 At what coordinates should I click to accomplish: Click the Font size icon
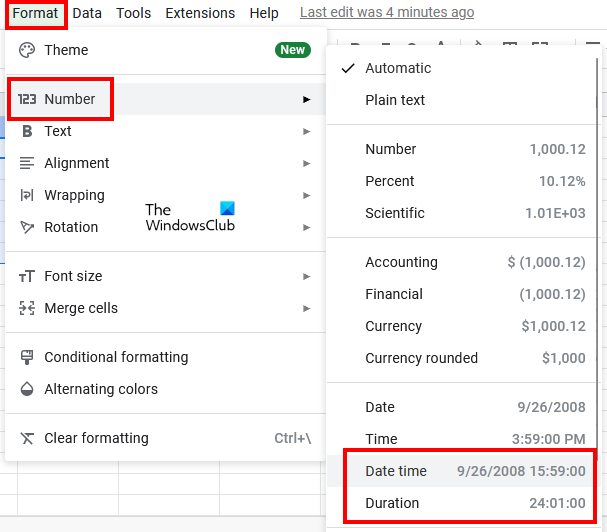(x=27, y=276)
